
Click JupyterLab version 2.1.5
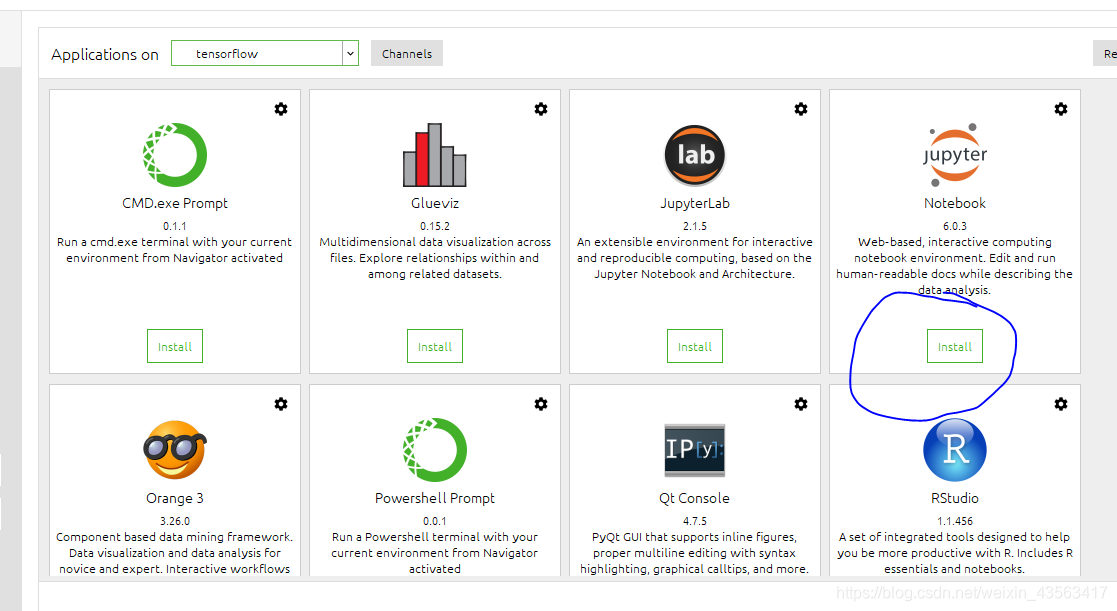click(695, 226)
